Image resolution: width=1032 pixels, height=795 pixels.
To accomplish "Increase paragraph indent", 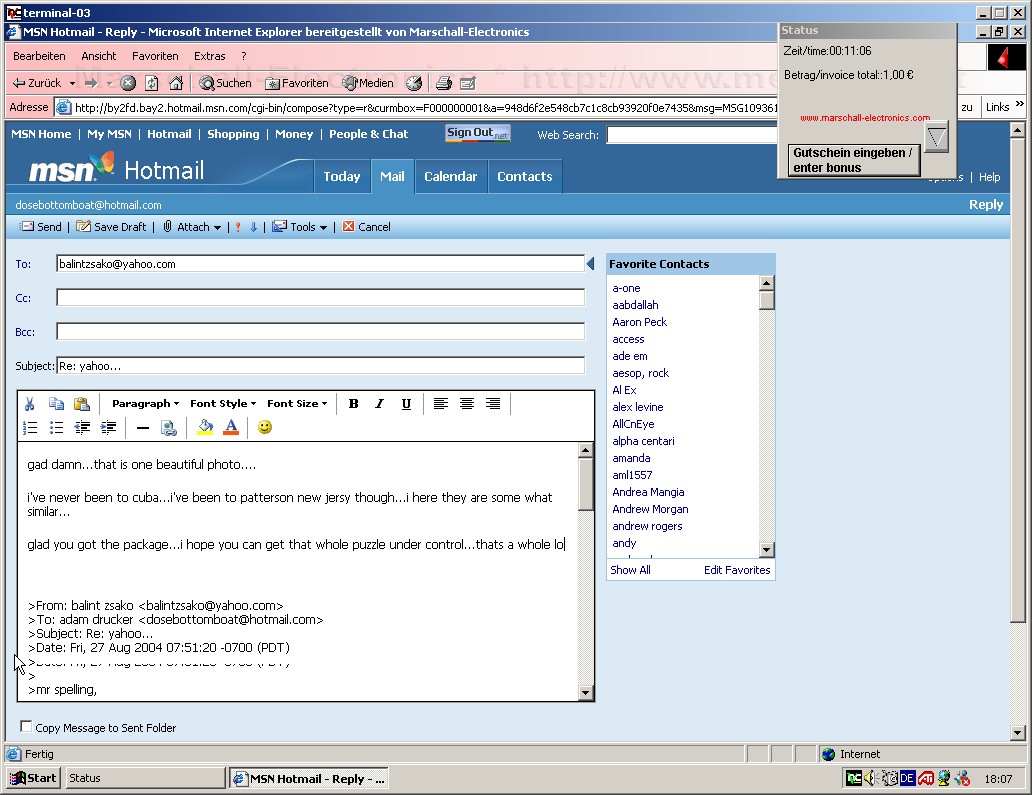I will pos(109,428).
